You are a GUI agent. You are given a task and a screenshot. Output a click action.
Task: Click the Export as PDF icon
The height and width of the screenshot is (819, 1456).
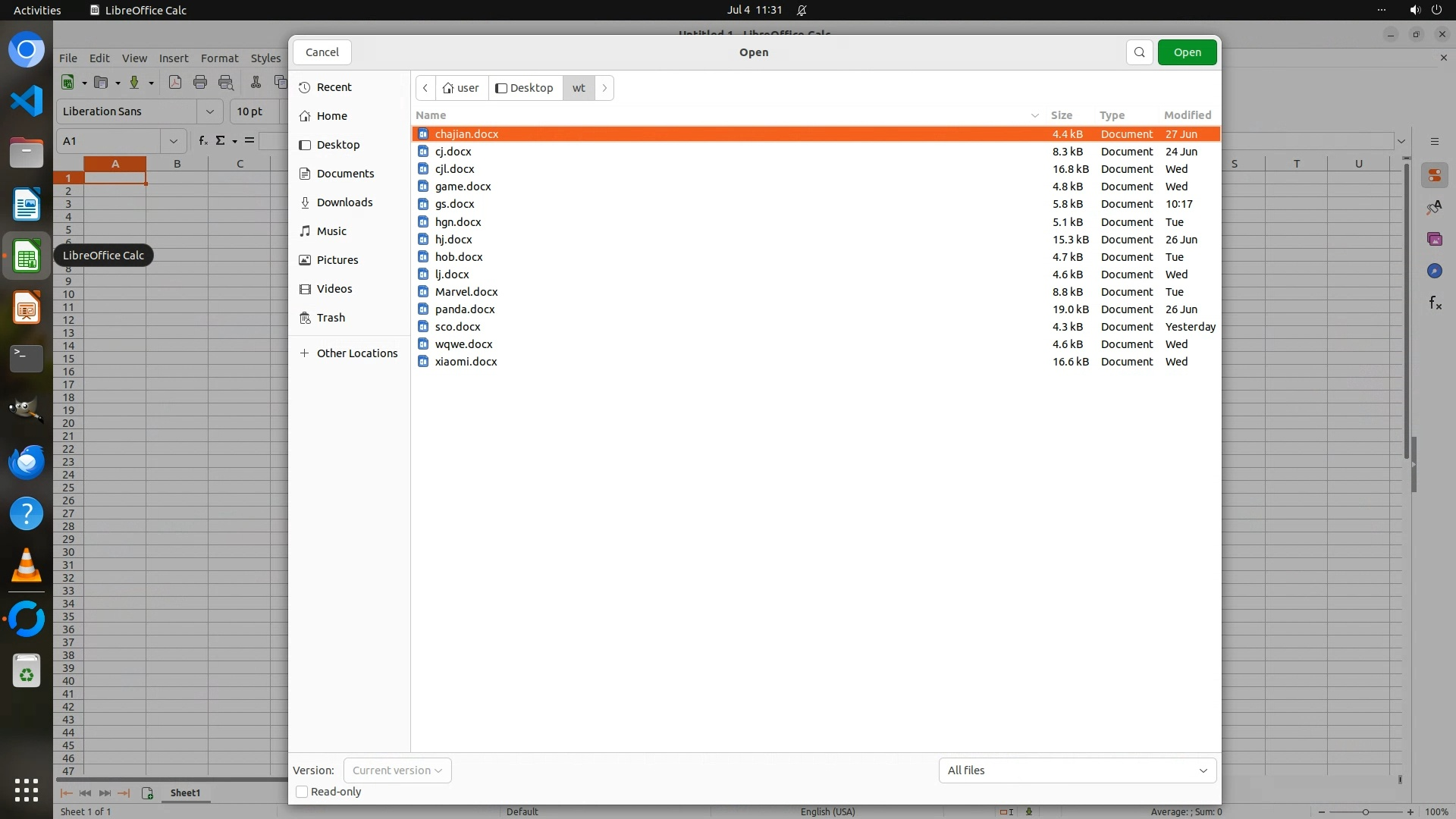[175, 83]
